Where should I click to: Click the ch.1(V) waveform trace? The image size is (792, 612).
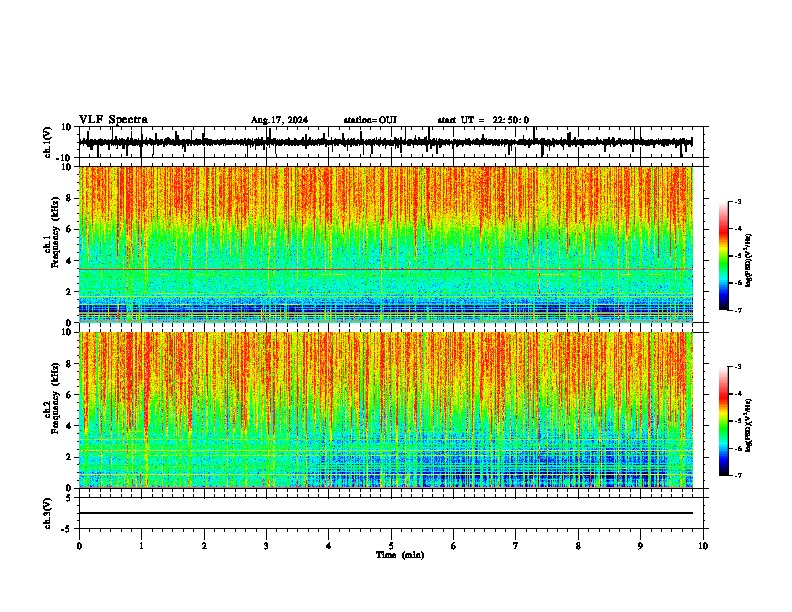click(386, 142)
